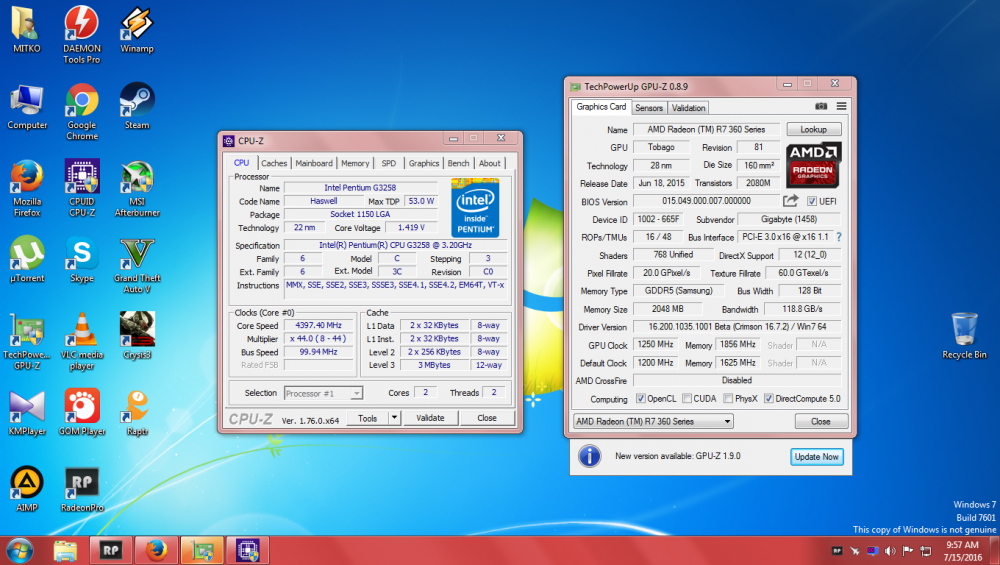Click GPU-Z screenshot camera icon
Viewport: 1000px width, 565px height.
tap(821, 106)
